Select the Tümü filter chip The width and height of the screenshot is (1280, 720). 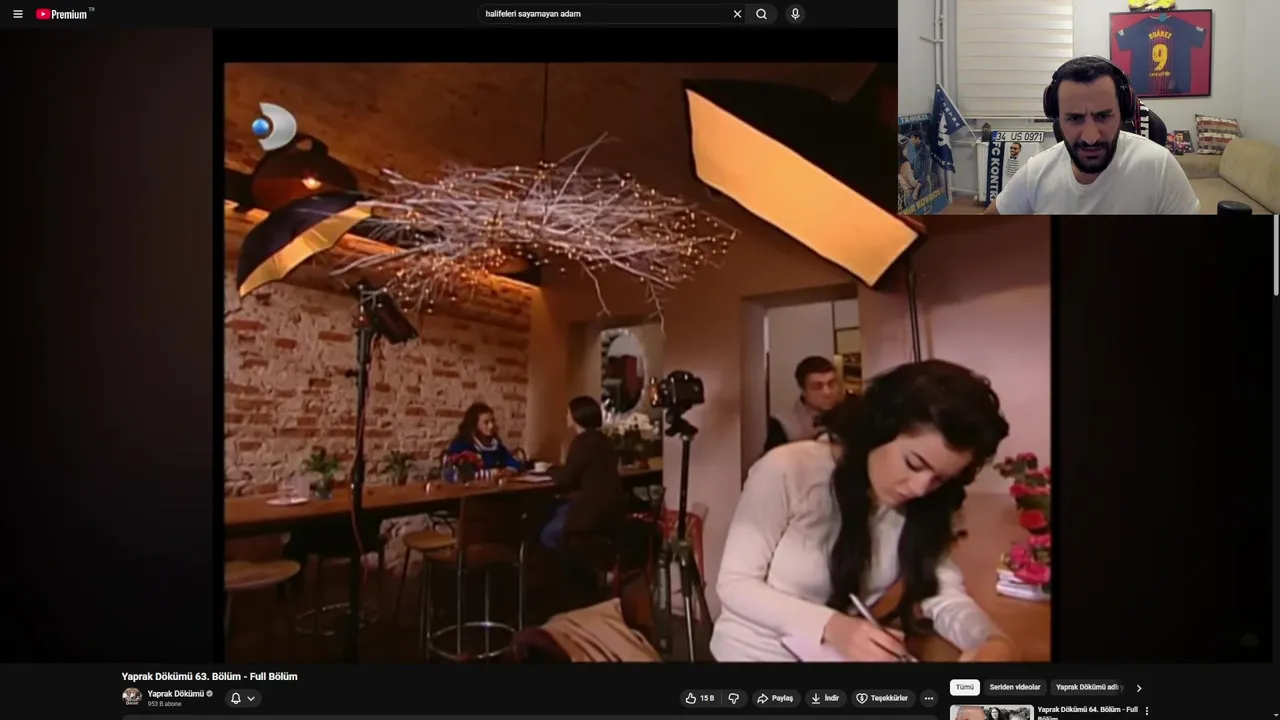[964, 687]
